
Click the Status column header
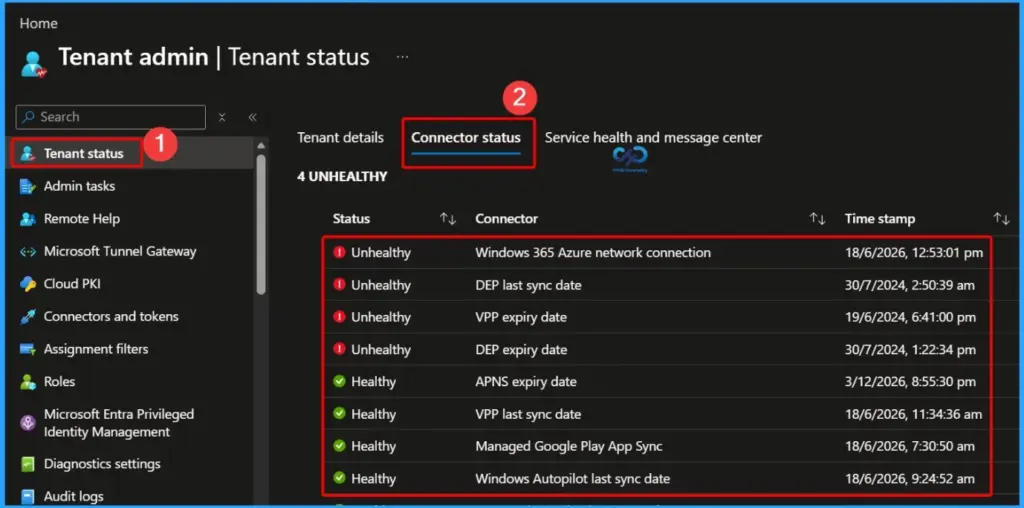[351, 219]
